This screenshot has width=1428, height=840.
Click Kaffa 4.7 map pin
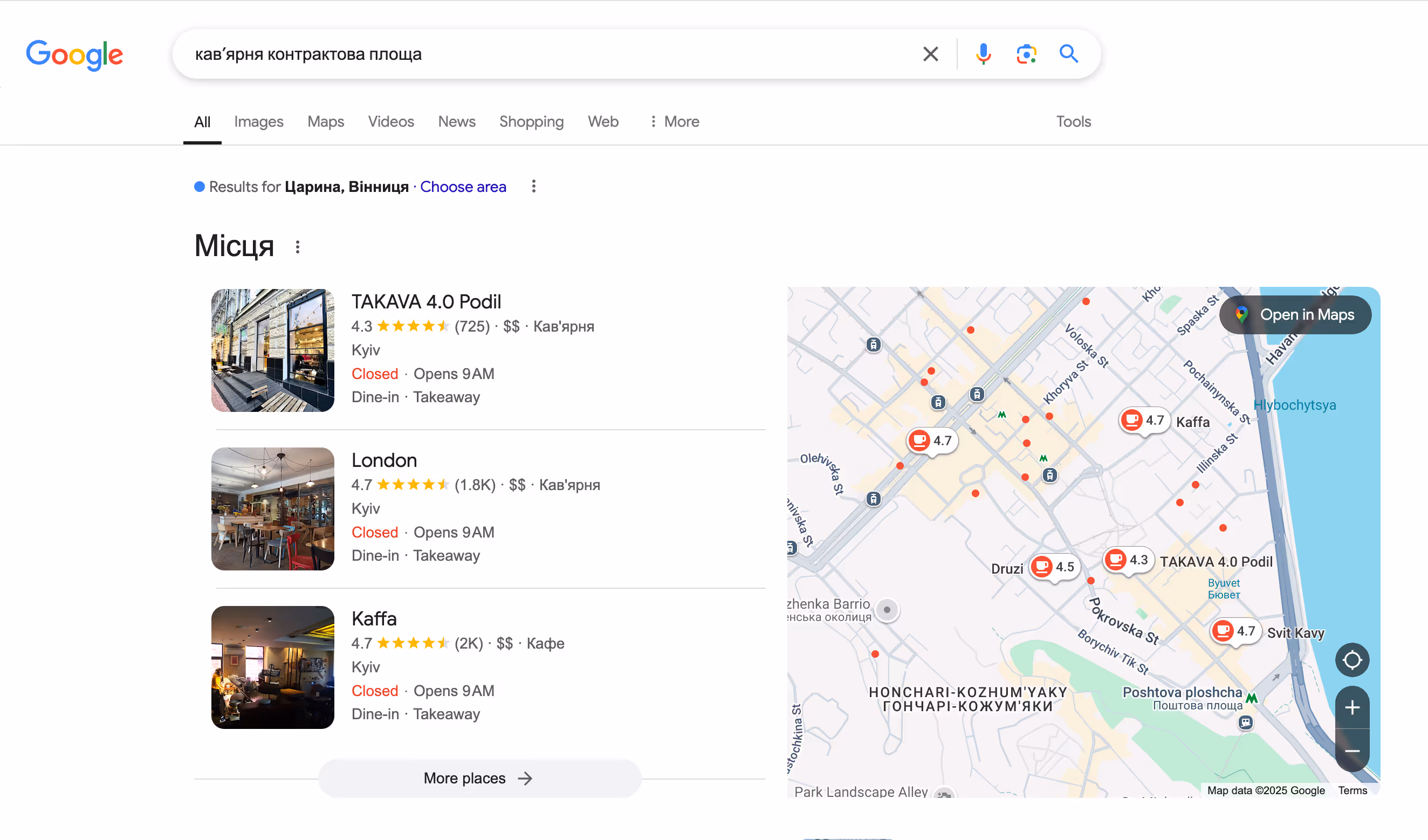click(1144, 421)
